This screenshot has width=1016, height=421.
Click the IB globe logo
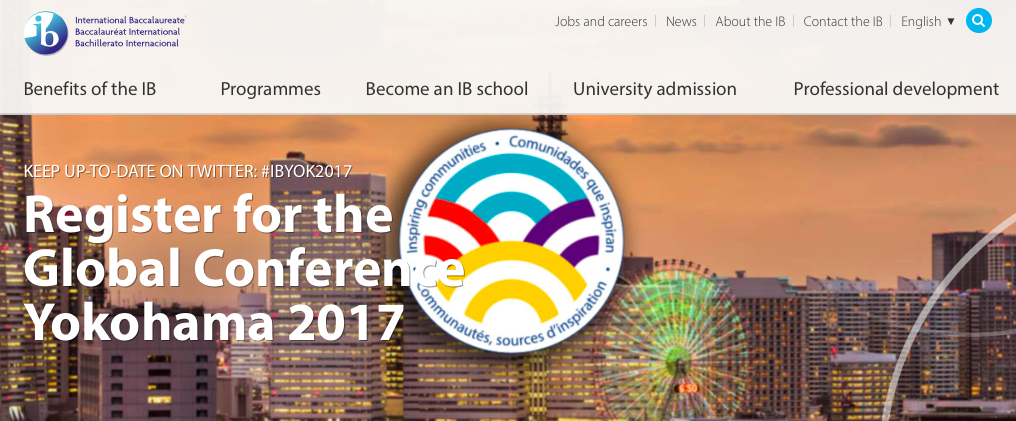(x=46, y=33)
